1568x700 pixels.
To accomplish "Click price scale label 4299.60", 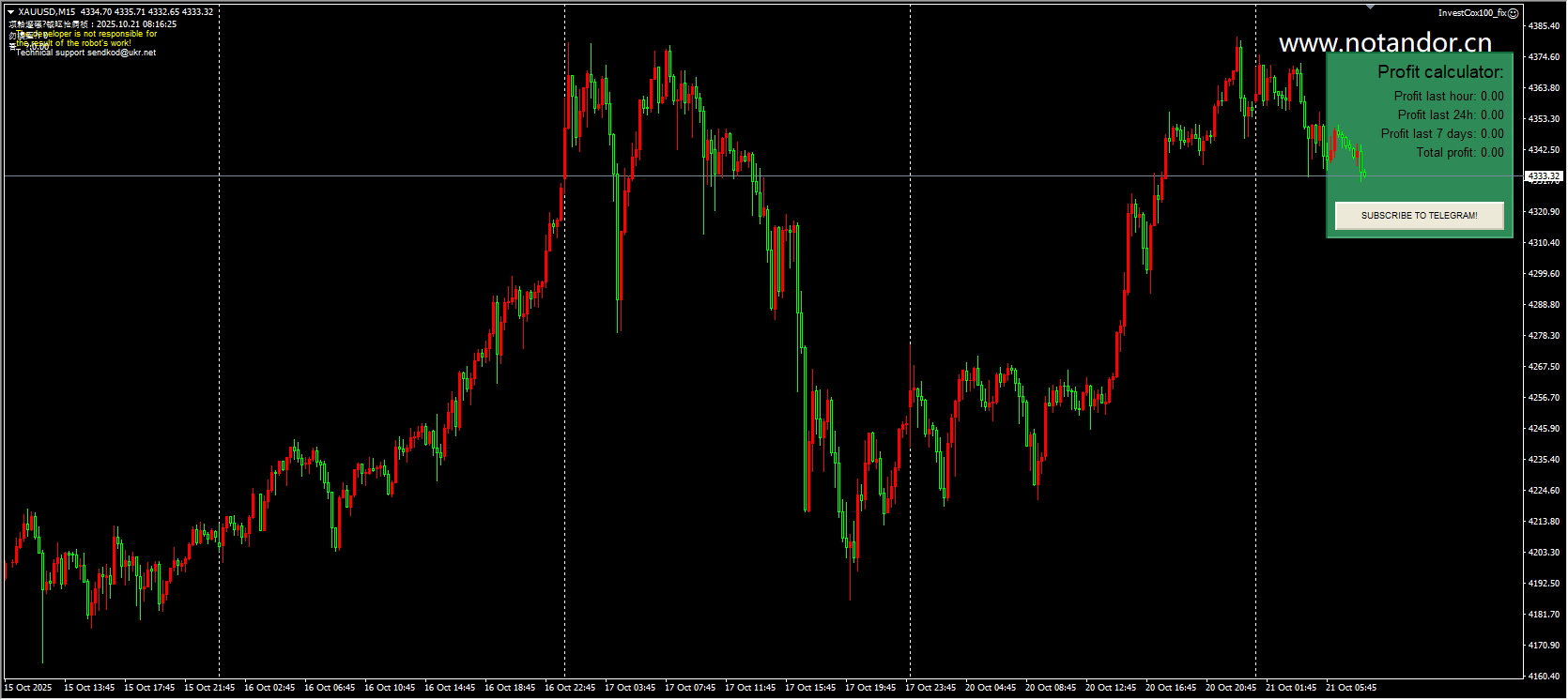I will pos(1544,274).
